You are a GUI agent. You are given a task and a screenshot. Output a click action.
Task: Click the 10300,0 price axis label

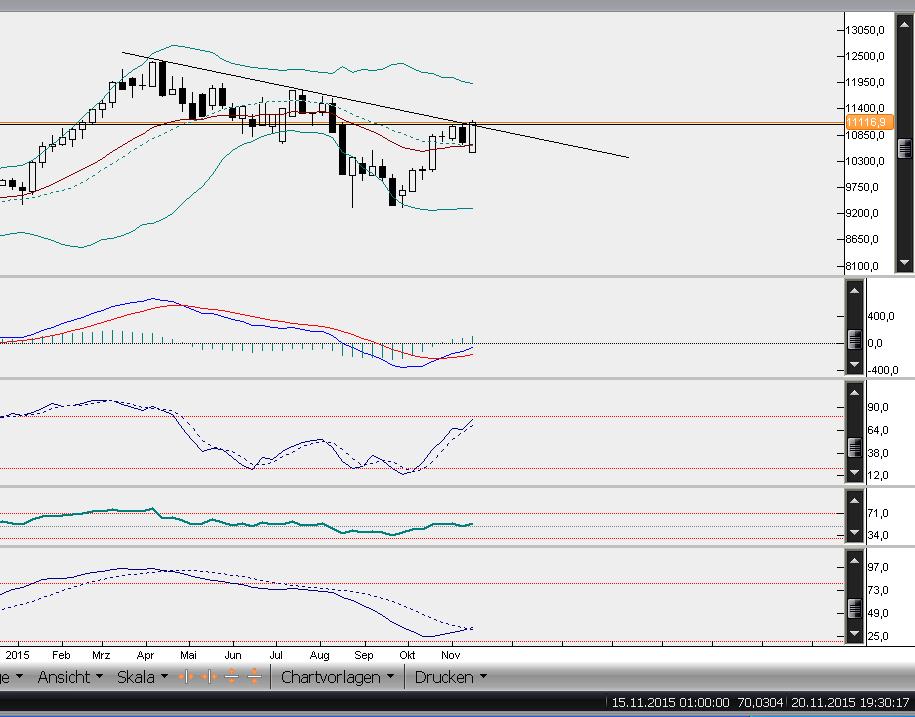[x=865, y=161]
